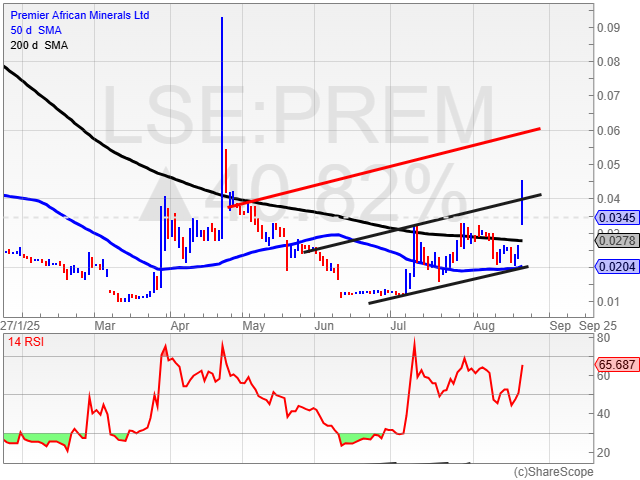Click the 40 RSI axis label
This screenshot has width=640, height=480.
(603, 413)
